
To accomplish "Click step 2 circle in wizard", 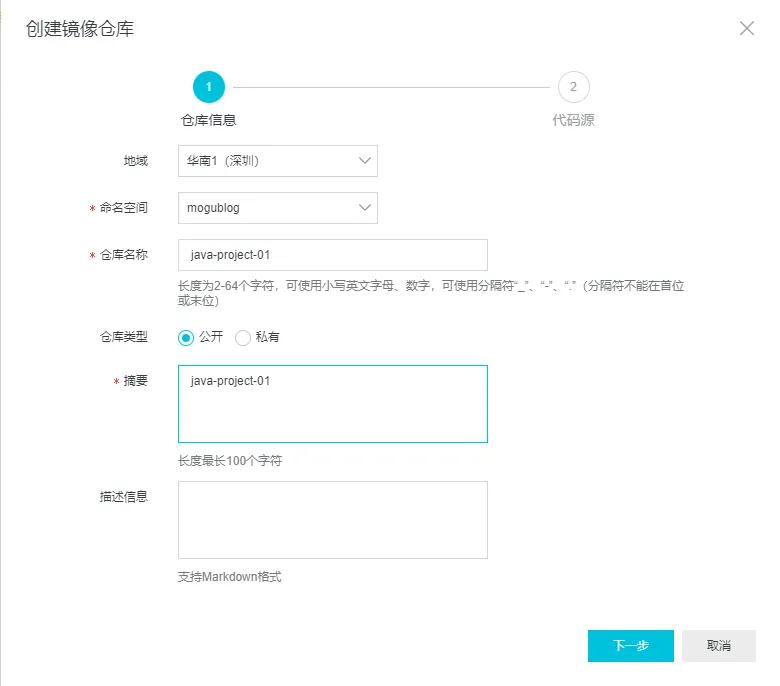I will (573, 87).
